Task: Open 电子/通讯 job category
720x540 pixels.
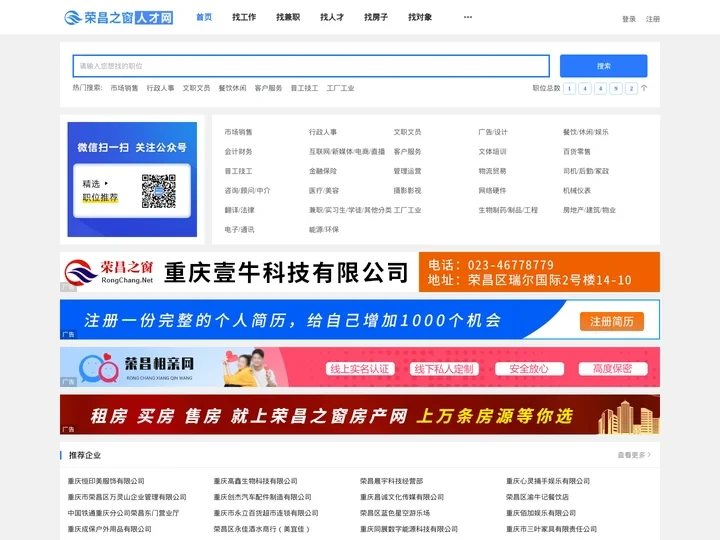Action: click(239, 230)
